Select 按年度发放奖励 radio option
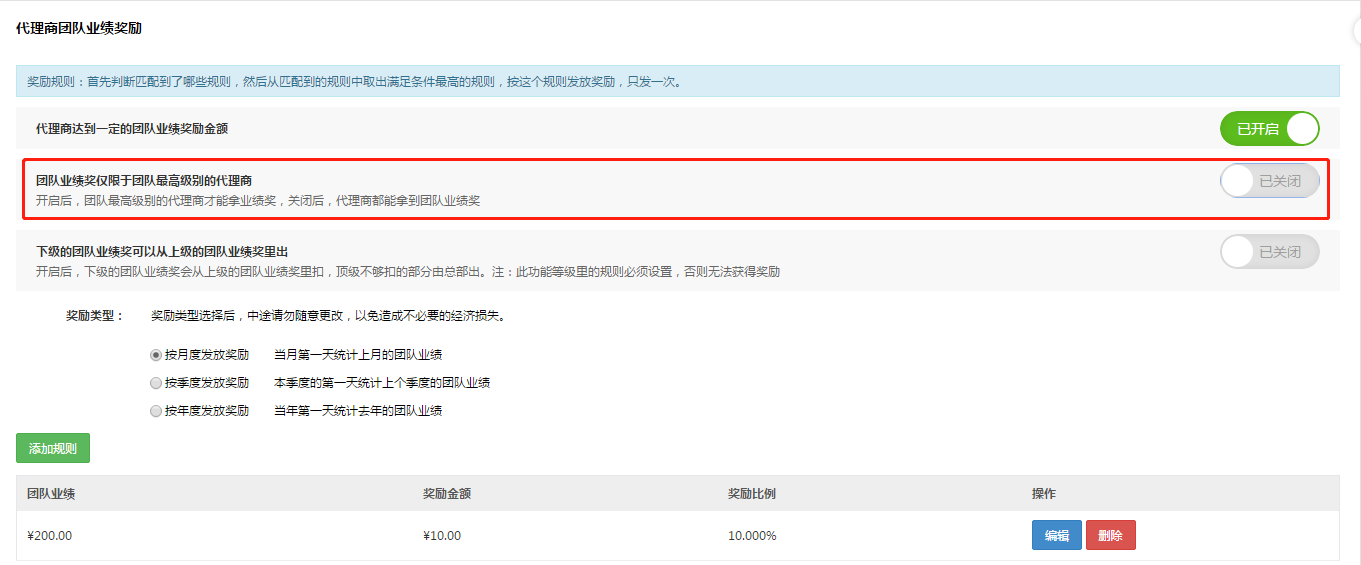 point(156,411)
